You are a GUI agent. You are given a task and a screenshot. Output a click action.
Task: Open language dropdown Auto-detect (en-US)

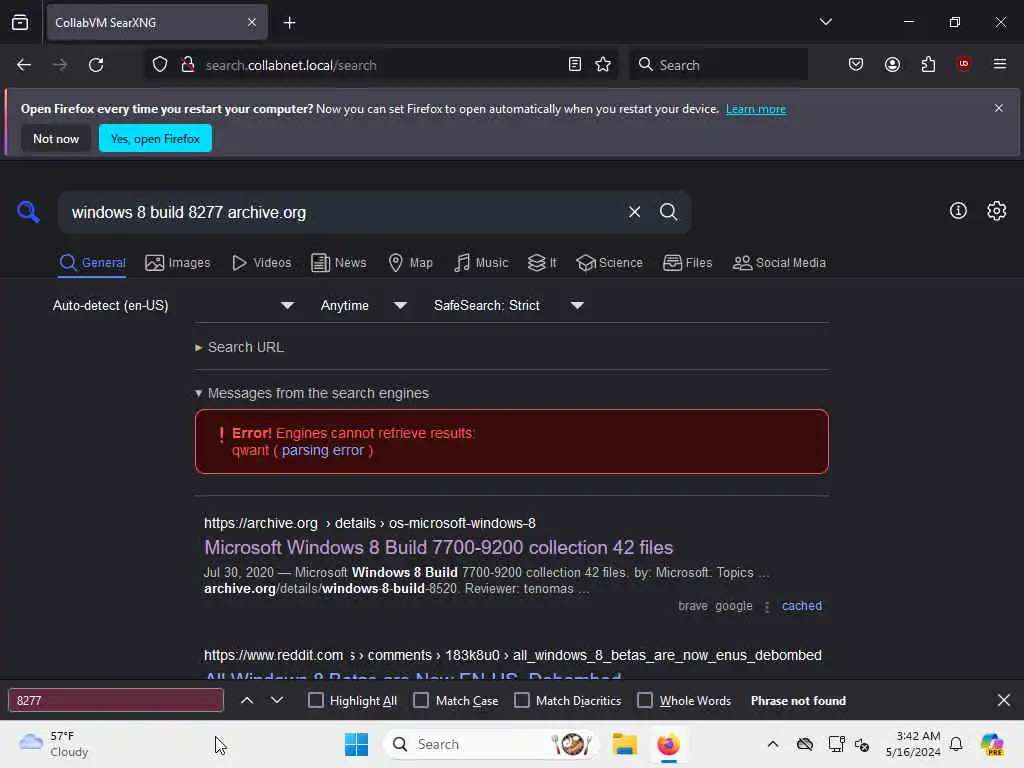click(173, 306)
